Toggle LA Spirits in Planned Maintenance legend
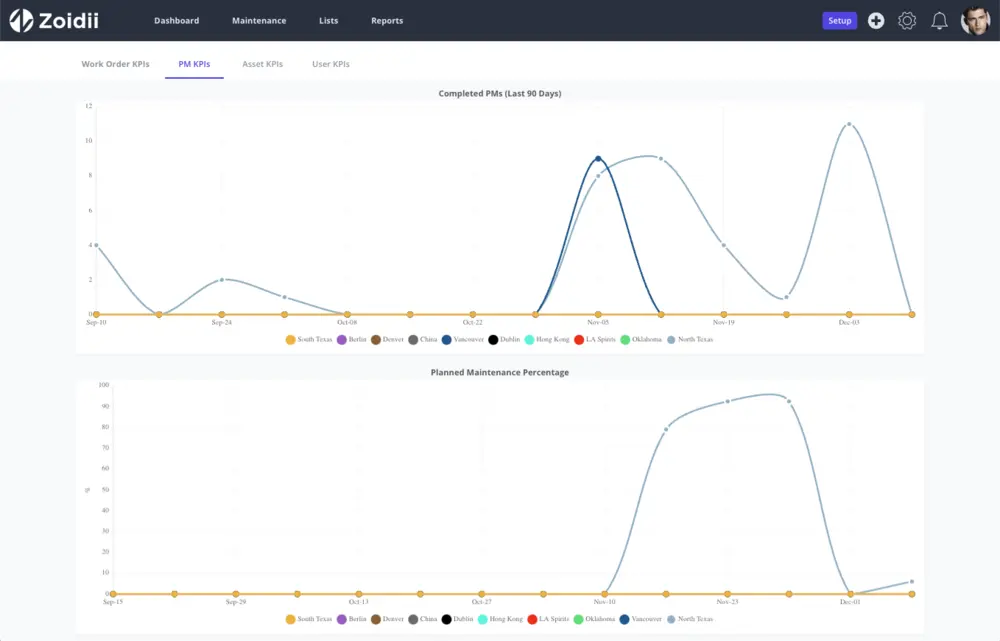Screen dimensions: 1000x641 [x=548, y=619]
